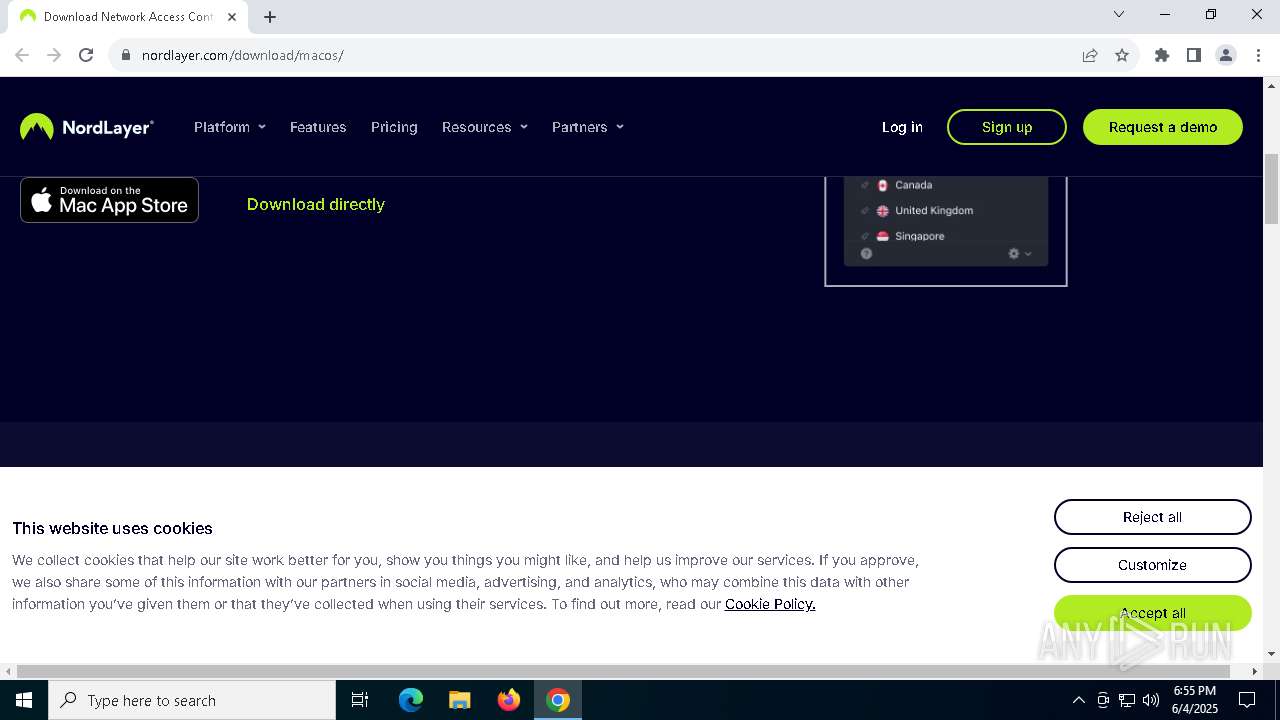Screen dimensions: 1280x720
Task: Reject all cookies
Action: click(1152, 517)
